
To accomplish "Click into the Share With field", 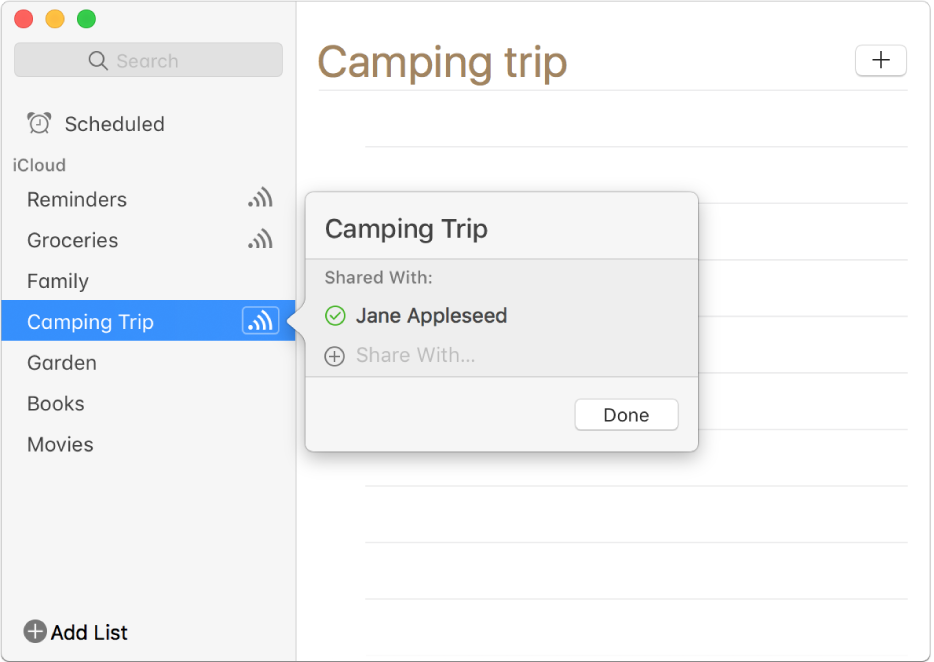I will [x=416, y=356].
